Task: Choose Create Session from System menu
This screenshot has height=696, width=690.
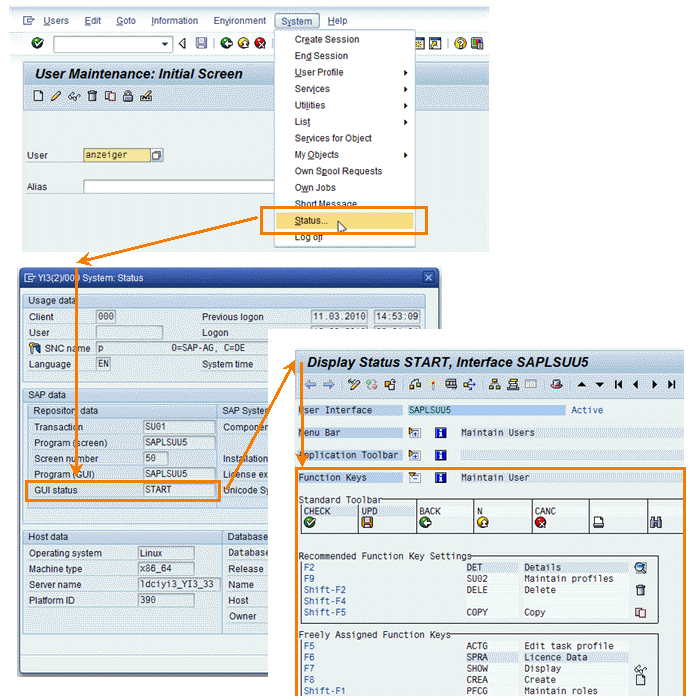Action: (327, 39)
